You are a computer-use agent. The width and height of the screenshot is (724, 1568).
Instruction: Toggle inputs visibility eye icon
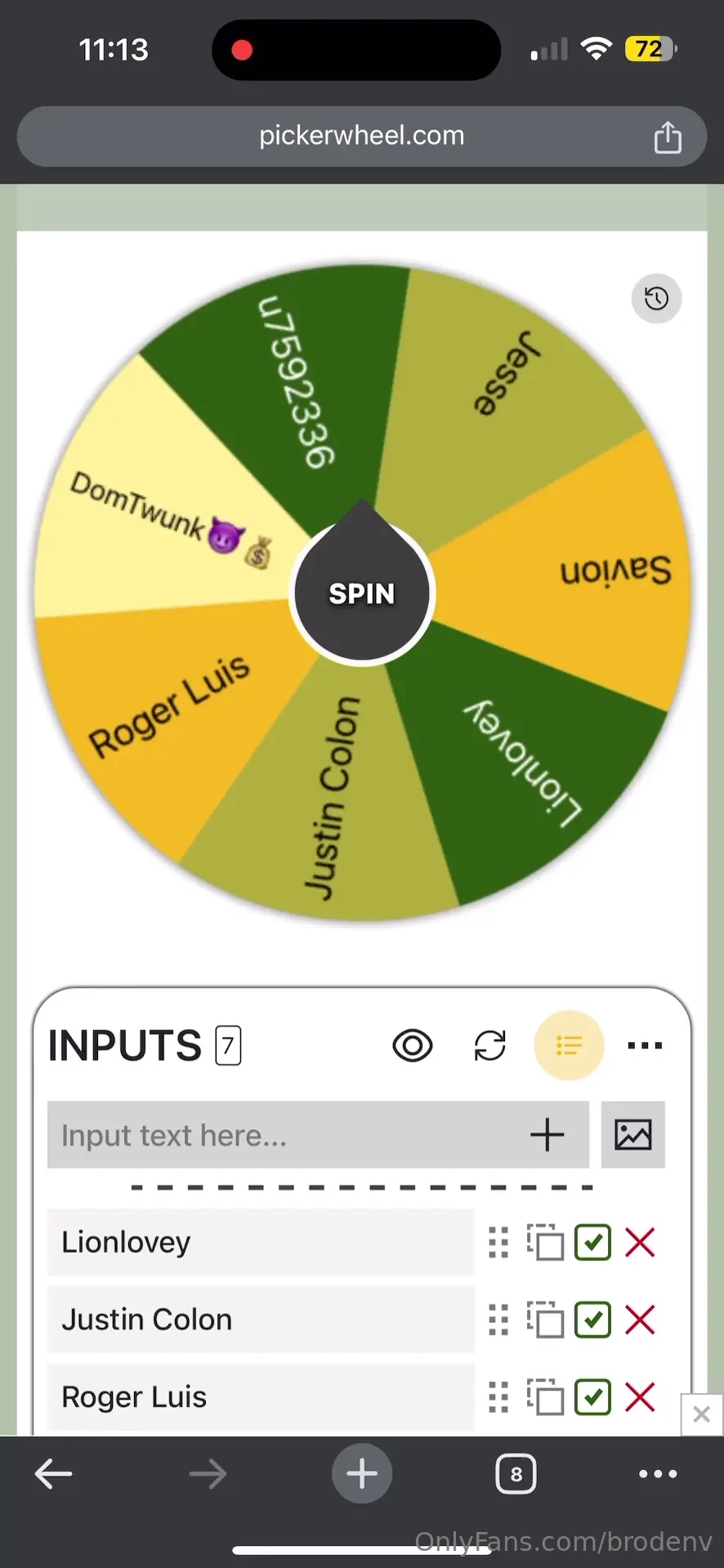(413, 1045)
